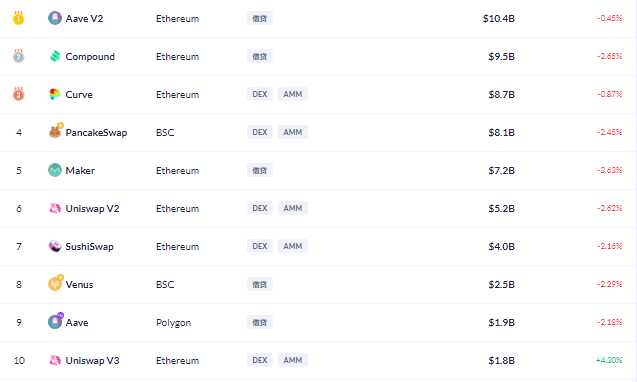Viewport: 637px width, 382px height.
Task: Click the DEX tag in the Uniswap V3 row
Action: 260,360
